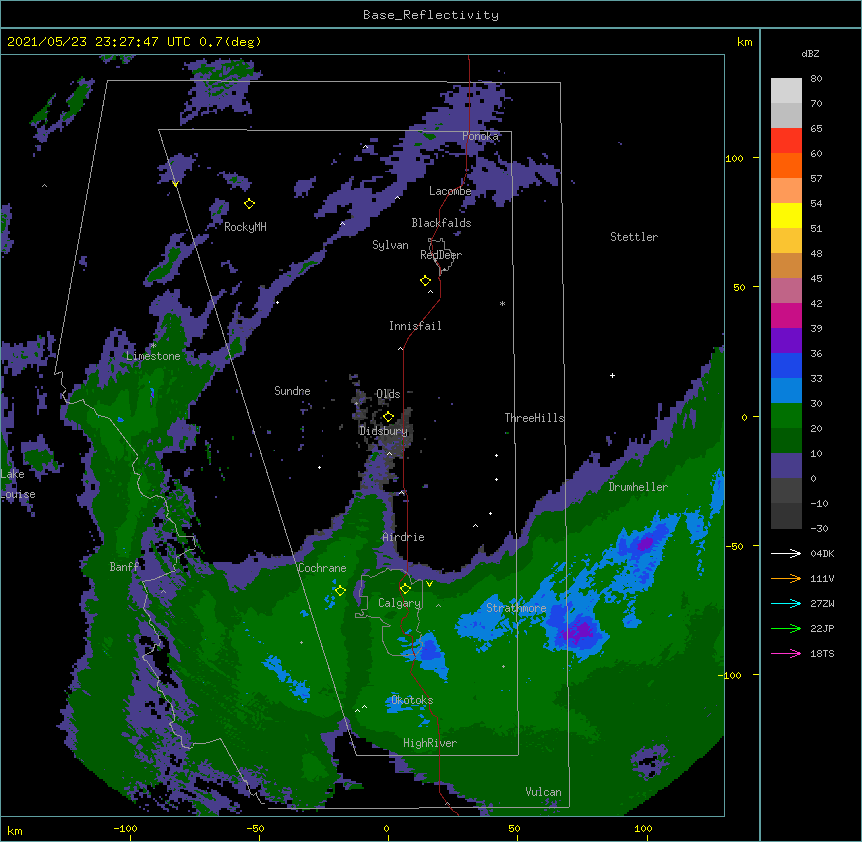Select the 54 dBZ yellow color swatch
The height and width of the screenshot is (842, 862).
(786, 215)
